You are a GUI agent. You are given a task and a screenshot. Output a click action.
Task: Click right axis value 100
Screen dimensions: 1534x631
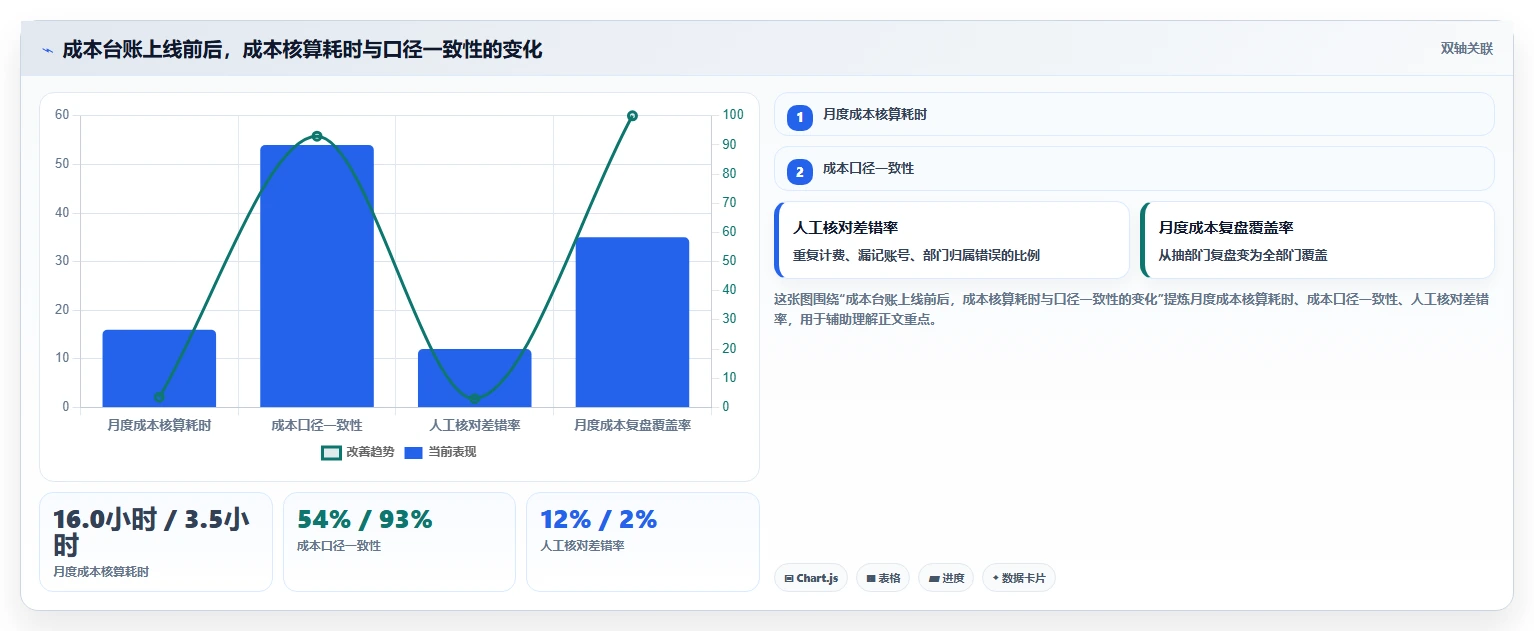[733, 115]
